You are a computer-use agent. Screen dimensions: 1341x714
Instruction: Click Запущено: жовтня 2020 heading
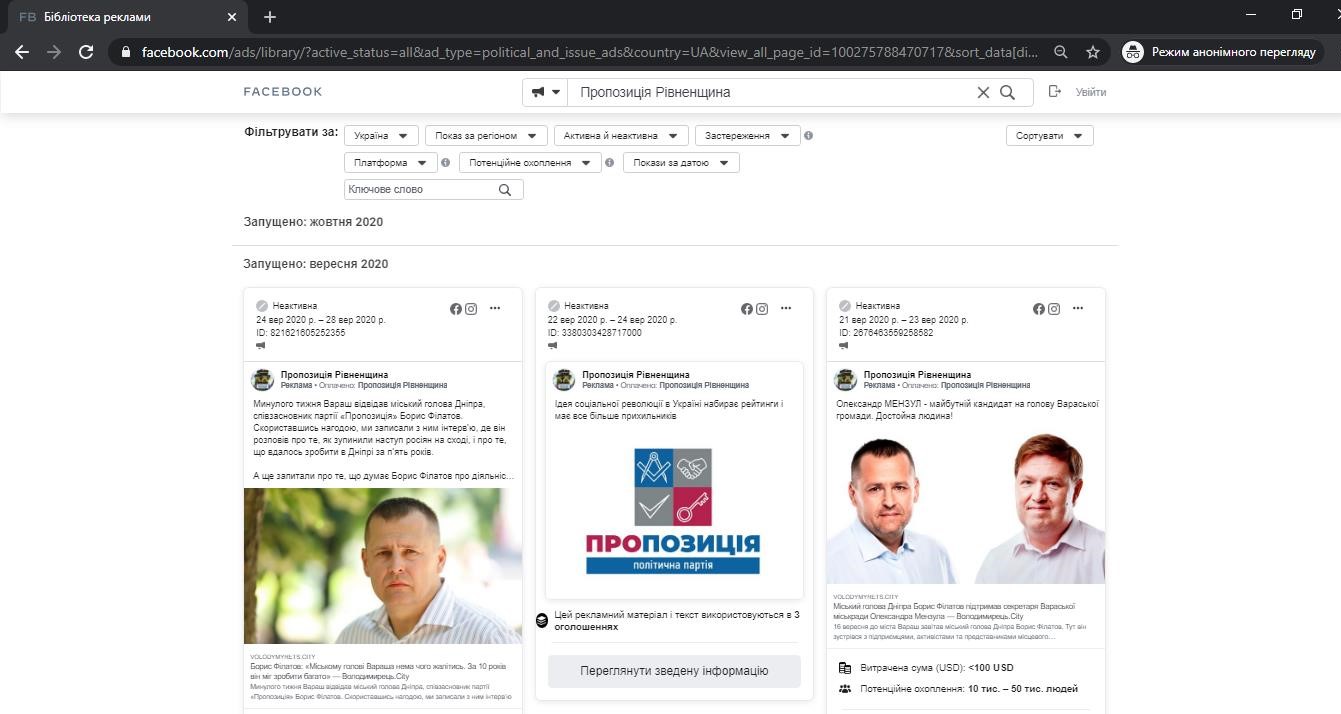(313, 222)
